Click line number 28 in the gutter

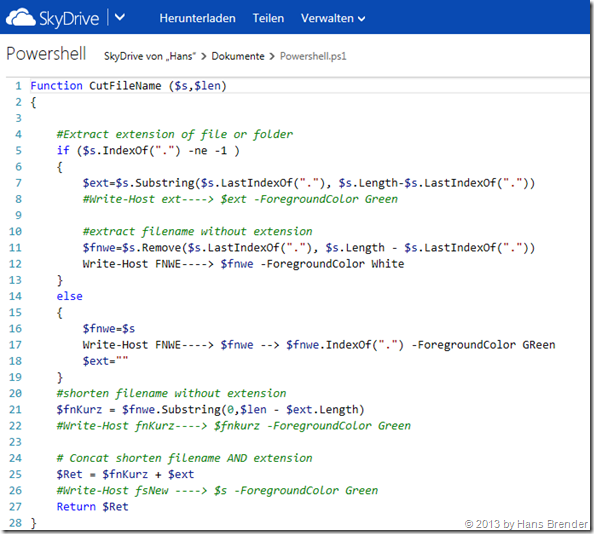pyautogui.click(x=16, y=523)
